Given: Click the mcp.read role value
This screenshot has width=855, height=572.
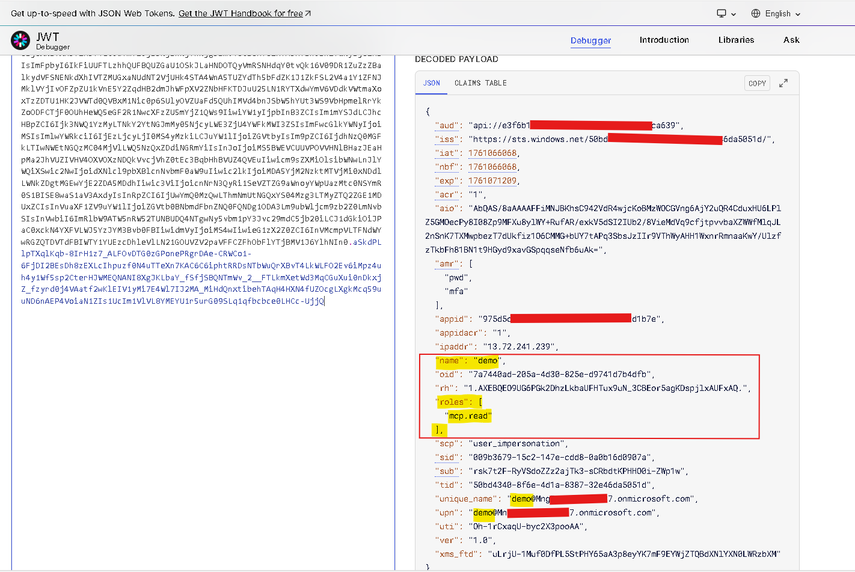Looking at the screenshot, I should 468,416.
